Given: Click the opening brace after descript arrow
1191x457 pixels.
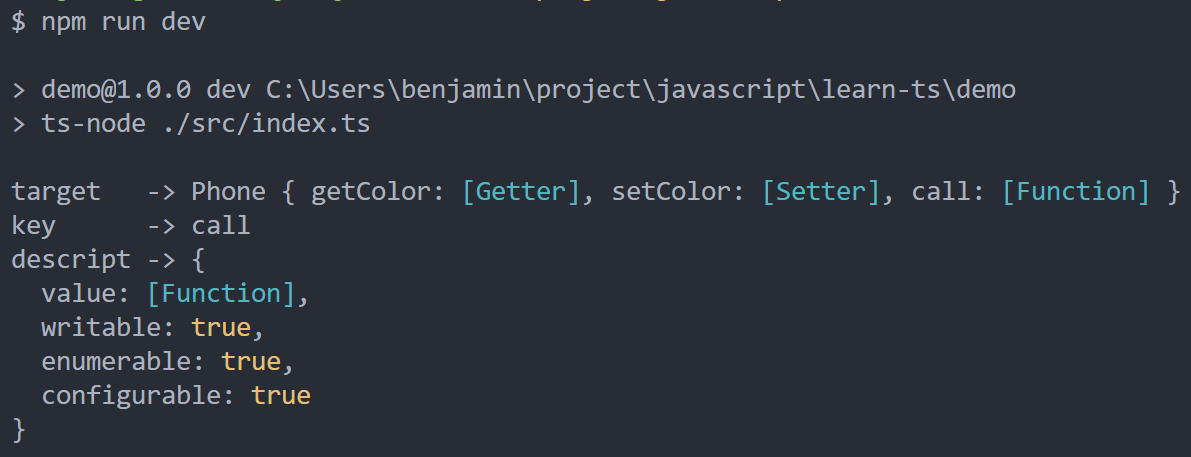Looking at the screenshot, I should coord(198,260).
